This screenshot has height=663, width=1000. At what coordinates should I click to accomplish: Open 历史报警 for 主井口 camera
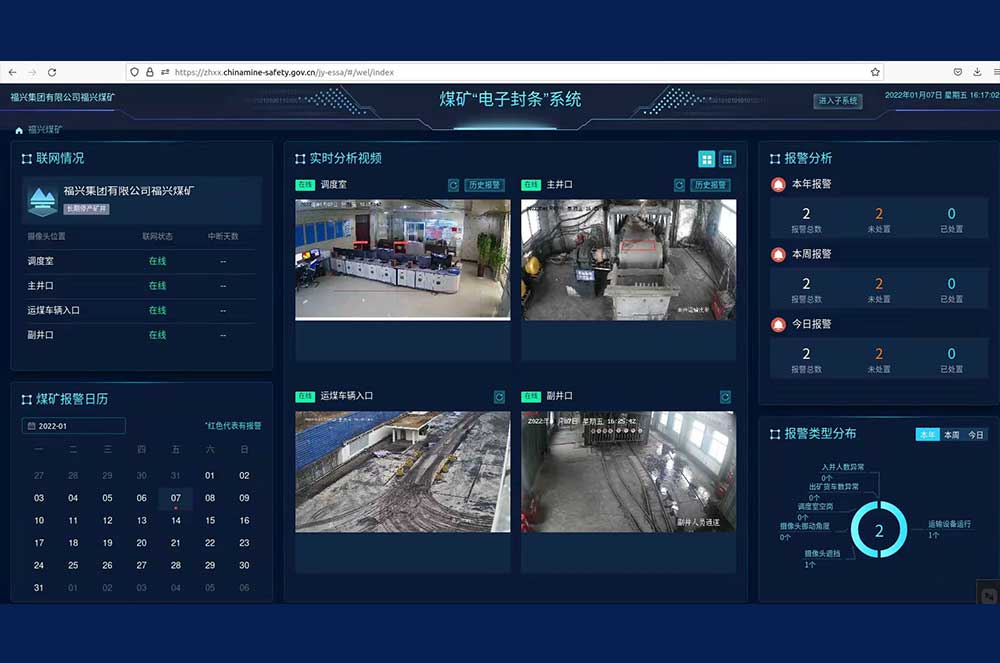(x=711, y=185)
